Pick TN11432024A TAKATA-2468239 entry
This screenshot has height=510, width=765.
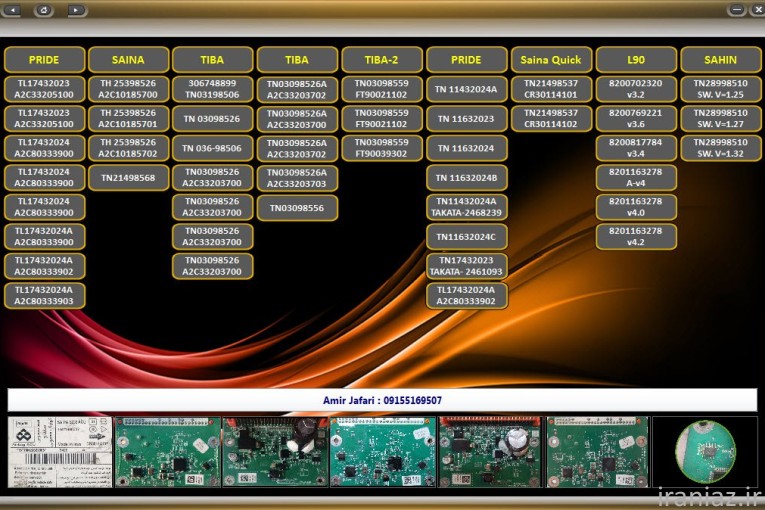(x=466, y=207)
